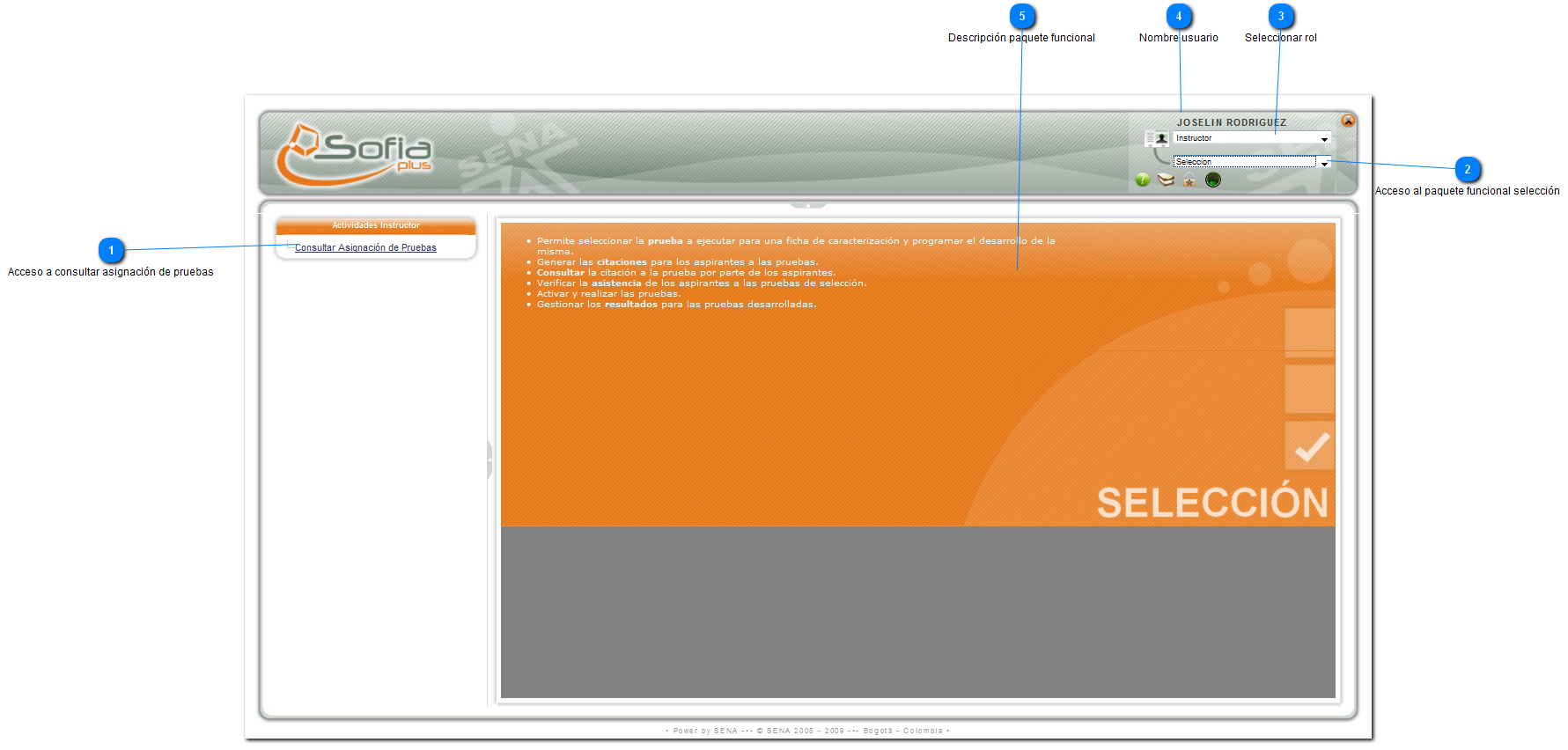Collapse the header using the top handle
Viewport: 1568px width, 750px height.
[808, 204]
